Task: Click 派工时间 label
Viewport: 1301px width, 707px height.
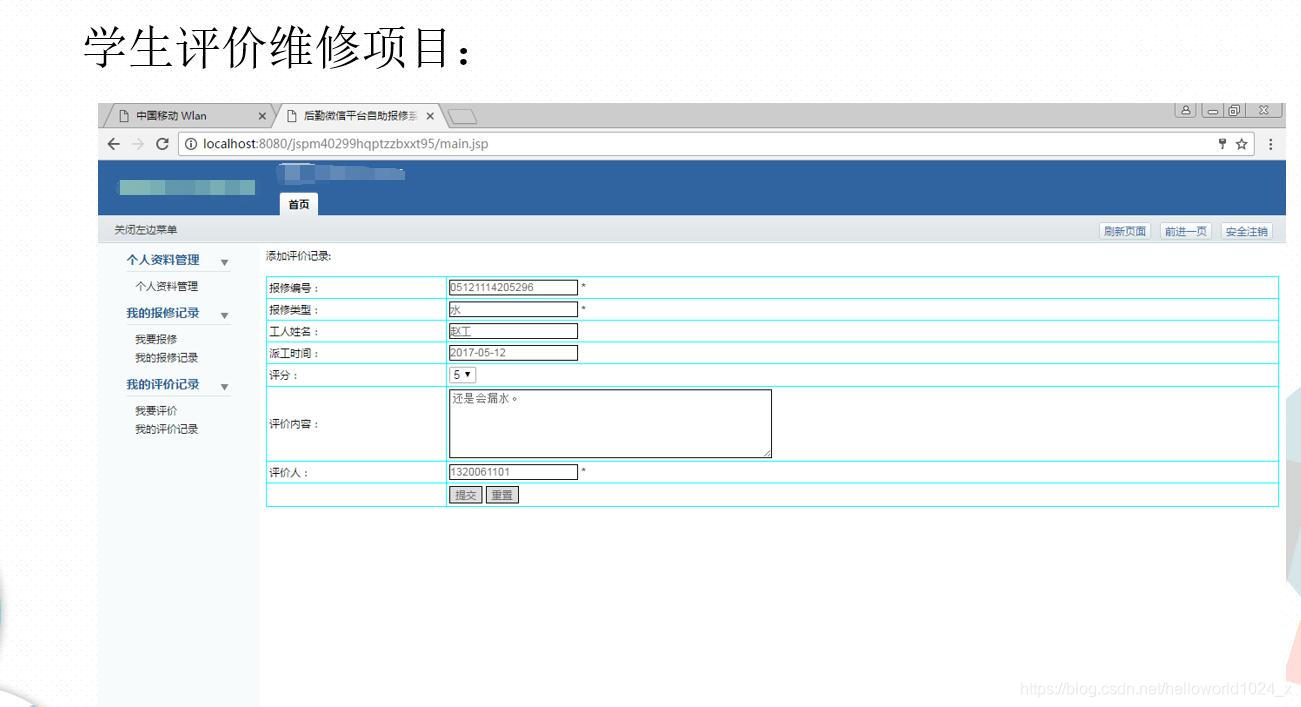Action: (294, 354)
